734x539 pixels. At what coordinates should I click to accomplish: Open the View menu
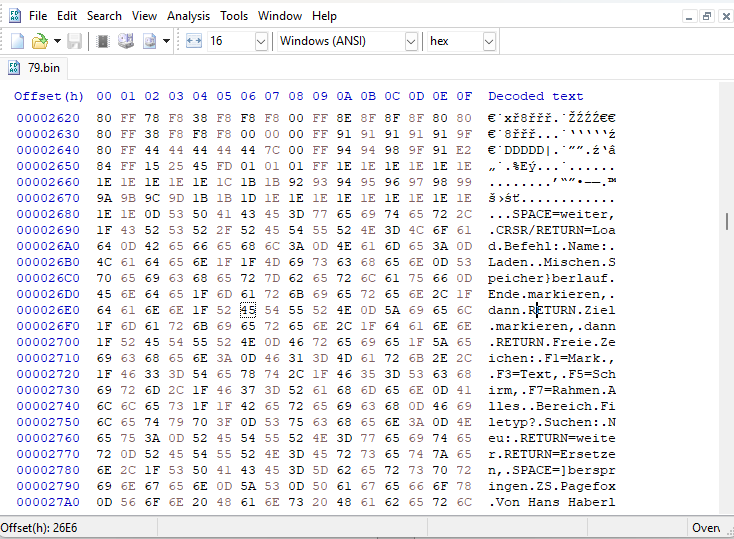[144, 16]
